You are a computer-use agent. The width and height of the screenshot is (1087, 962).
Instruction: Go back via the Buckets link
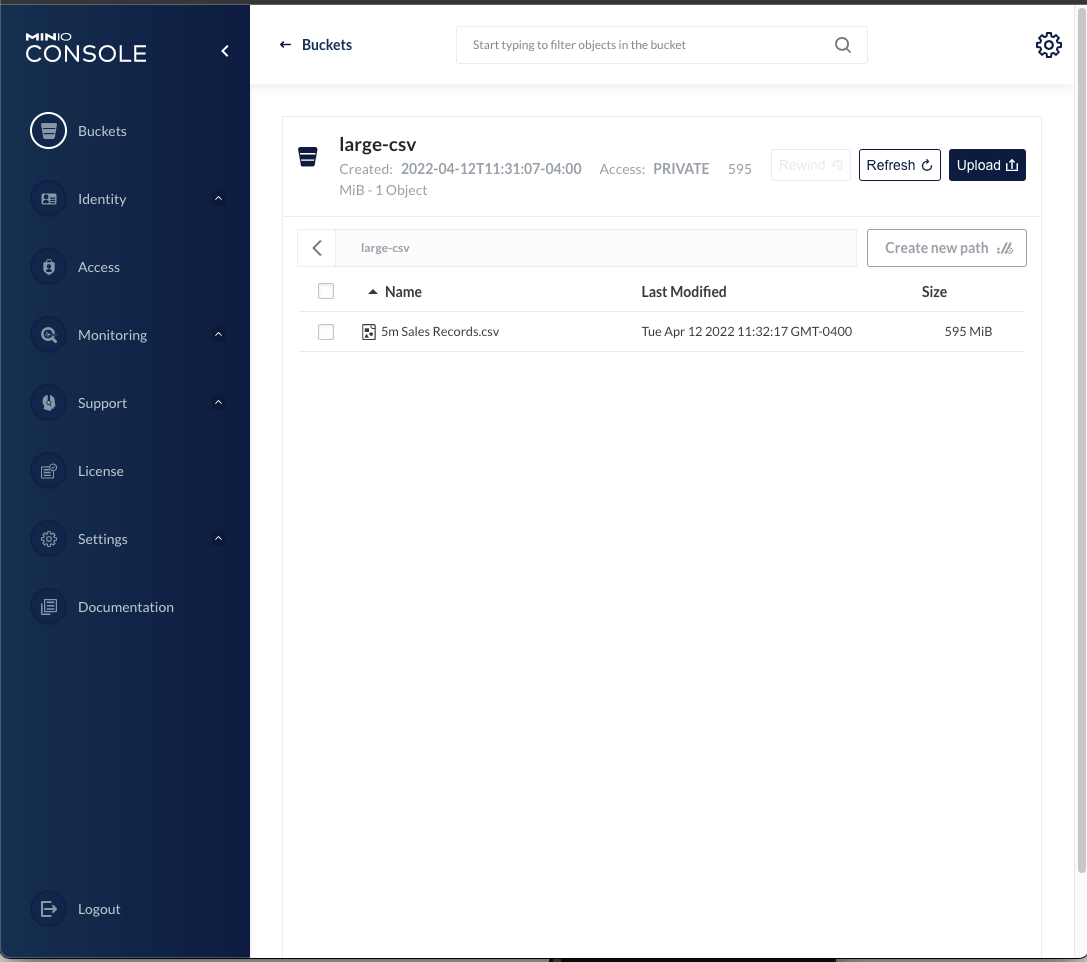tap(316, 45)
